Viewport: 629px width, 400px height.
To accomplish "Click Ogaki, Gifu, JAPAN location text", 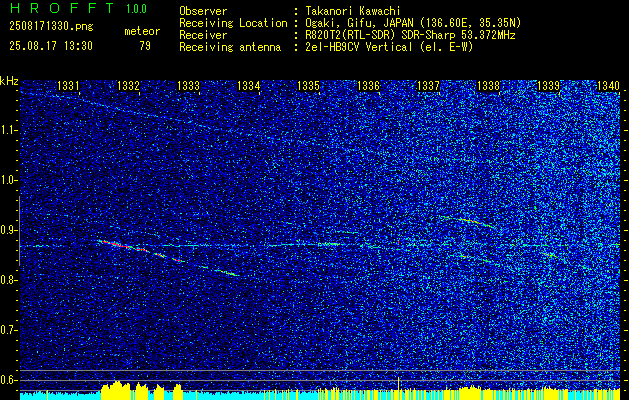I will pyautogui.click(x=413, y=23).
